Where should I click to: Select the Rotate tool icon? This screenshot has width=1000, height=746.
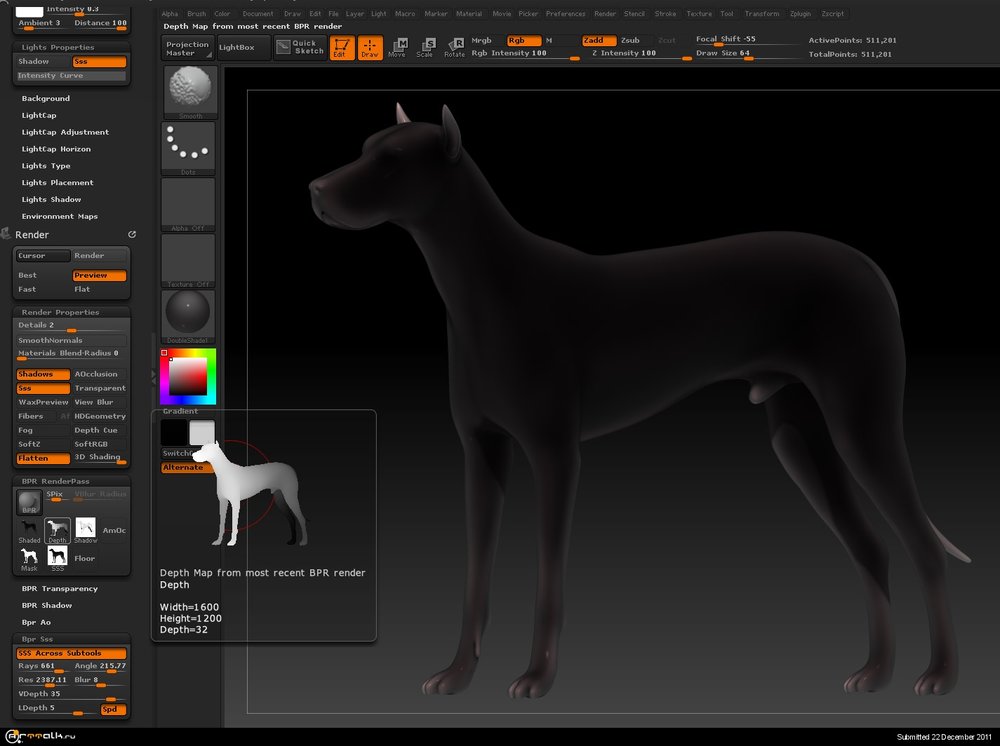pos(455,47)
